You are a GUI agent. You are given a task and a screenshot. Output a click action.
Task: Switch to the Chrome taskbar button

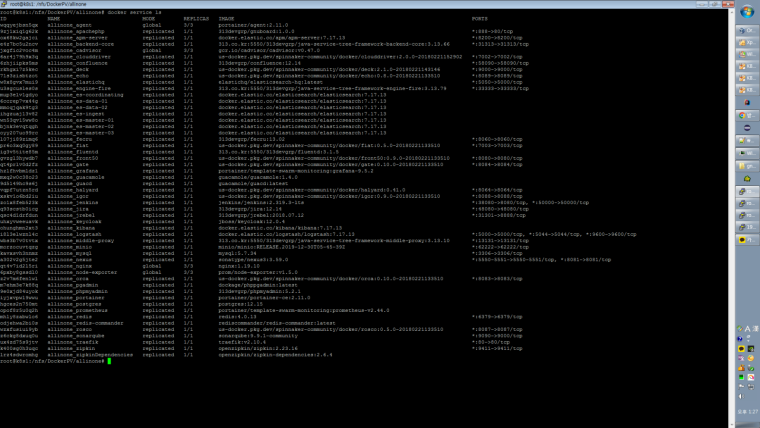744,114
